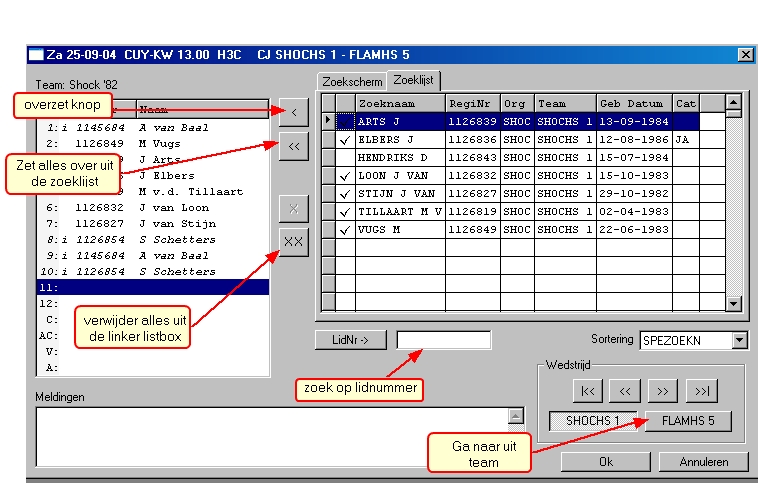Click the FLAMHS 5 team button
Image resolution: width=758 pixels, height=483 pixels.
[688, 421]
